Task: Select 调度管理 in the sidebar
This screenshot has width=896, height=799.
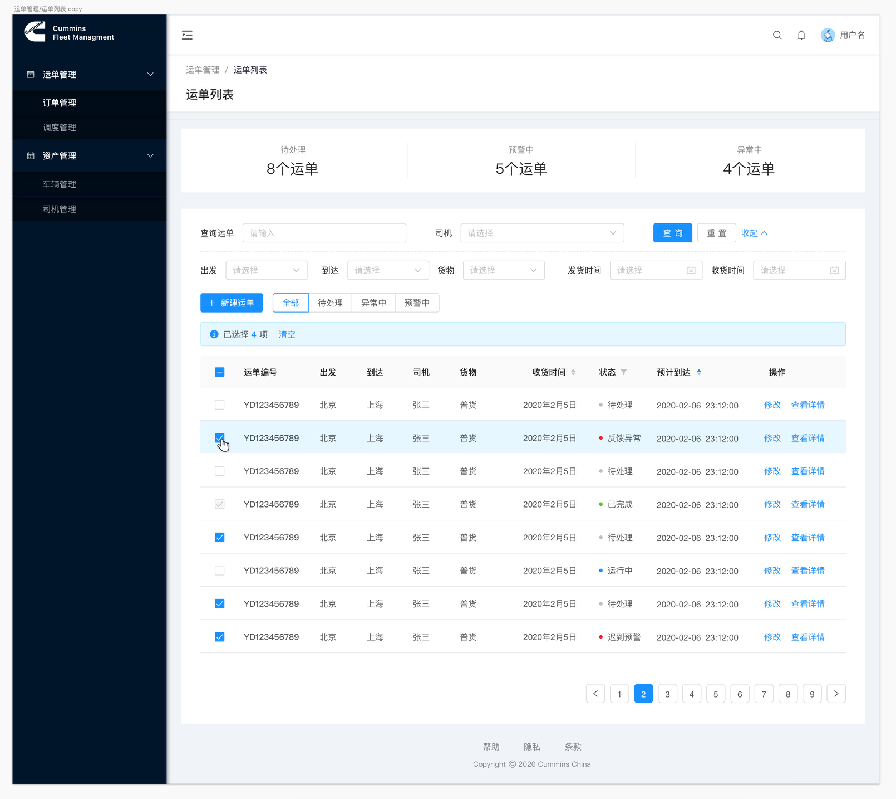Action: coord(59,128)
